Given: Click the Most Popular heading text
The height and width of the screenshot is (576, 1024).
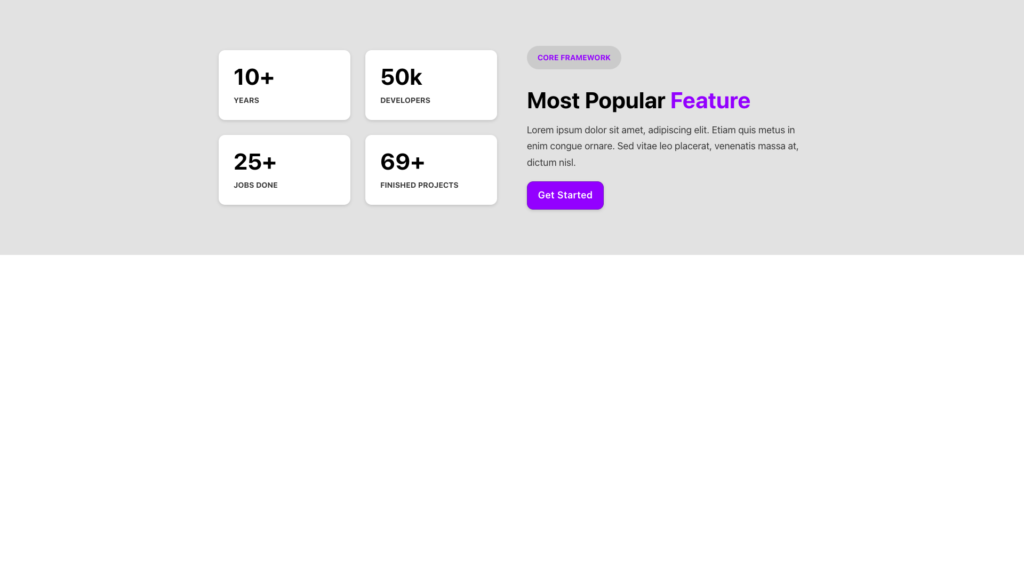Looking at the screenshot, I should point(596,101).
